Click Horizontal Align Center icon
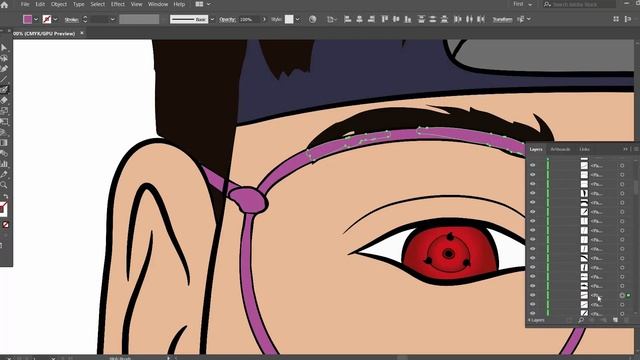640x360 pixels. (x=359, y=19)
